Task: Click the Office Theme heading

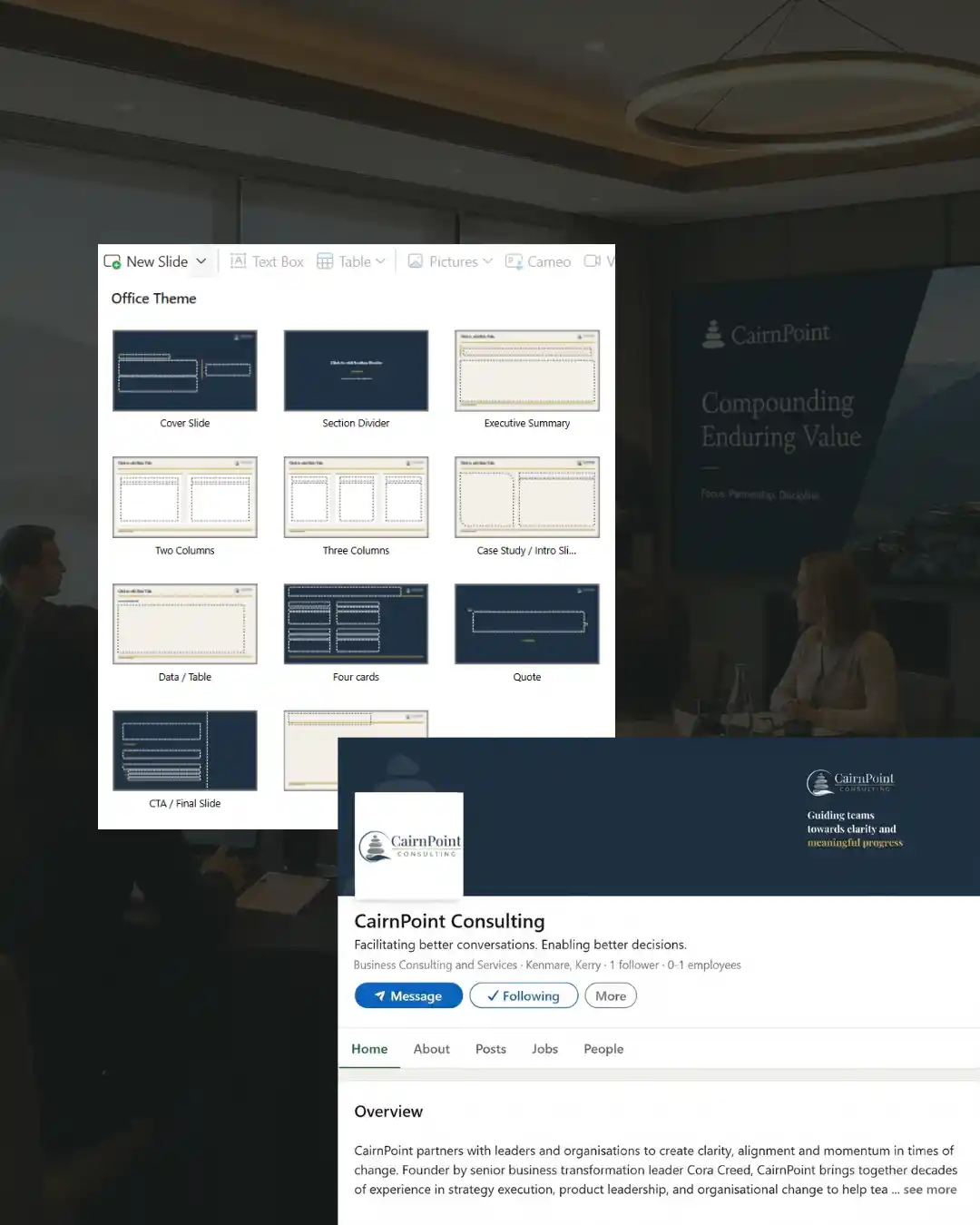Action: (153, 299)
